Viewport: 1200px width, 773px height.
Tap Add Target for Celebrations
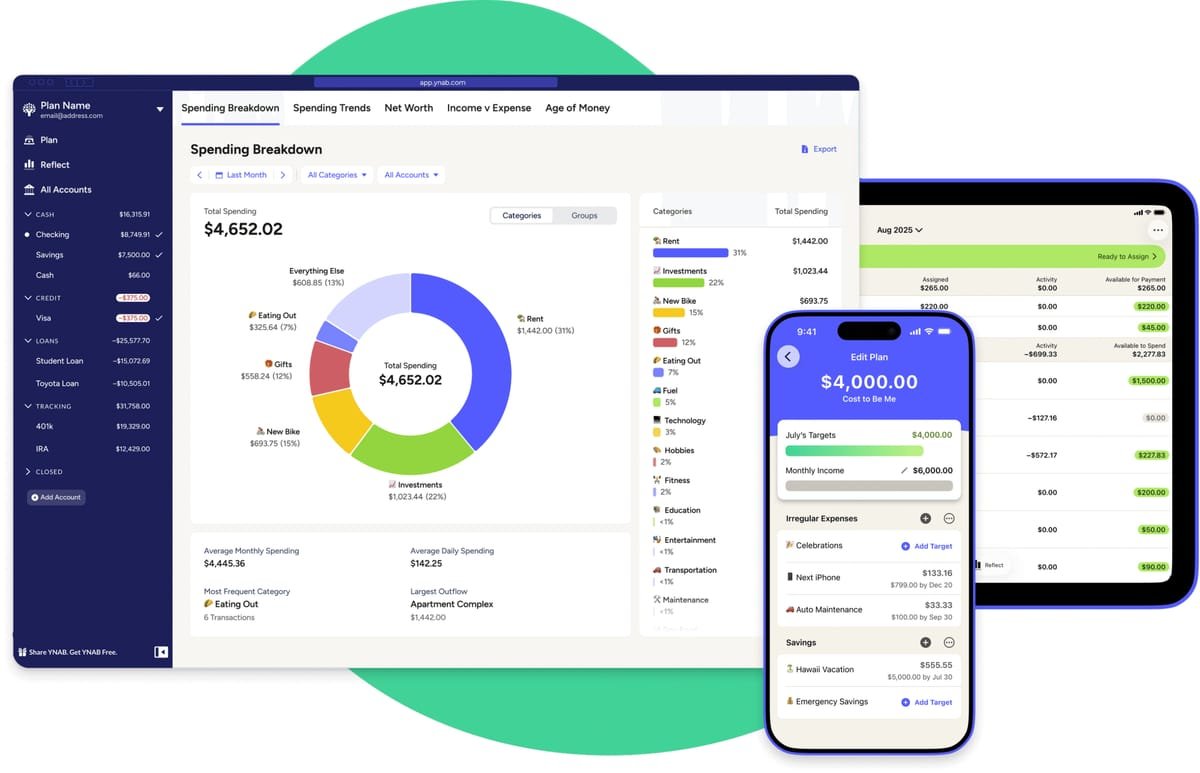point(927,546)
